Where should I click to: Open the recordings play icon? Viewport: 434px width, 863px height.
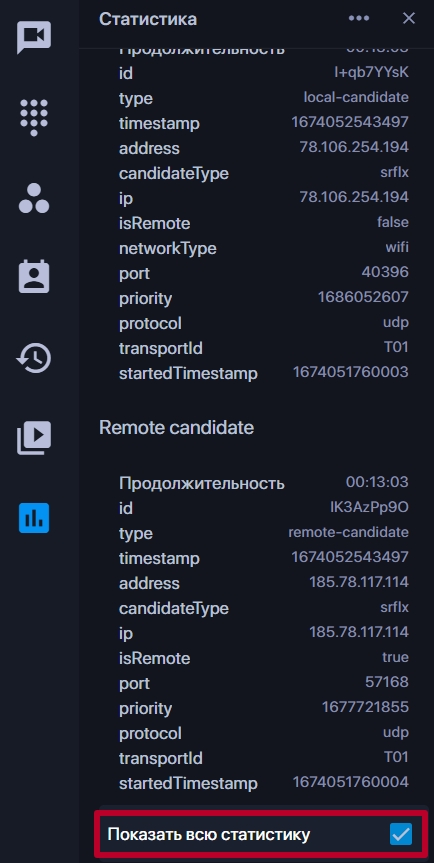34,438
